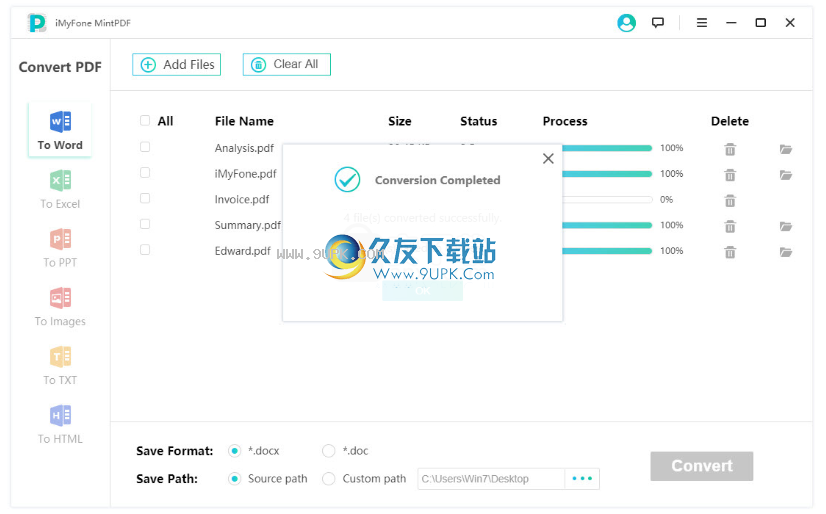Viewport: 826px width, 514px height.
Task: Check the Edward.pdf checkbox
Action: pyautogui.click(x=145, y=250)
